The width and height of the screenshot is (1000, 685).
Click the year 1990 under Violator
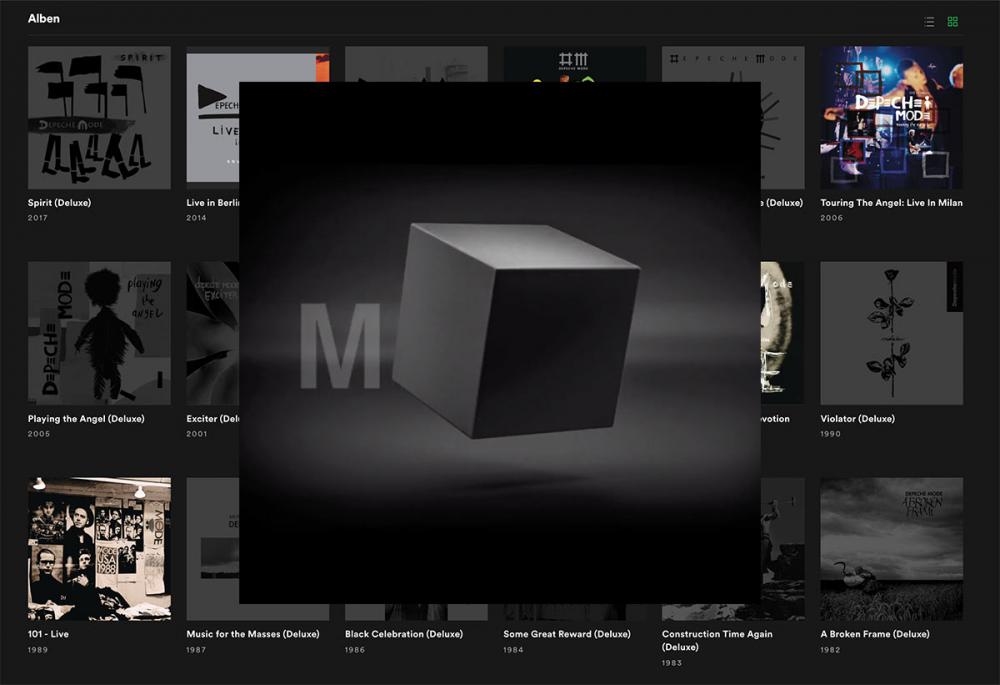pos(830,434)
